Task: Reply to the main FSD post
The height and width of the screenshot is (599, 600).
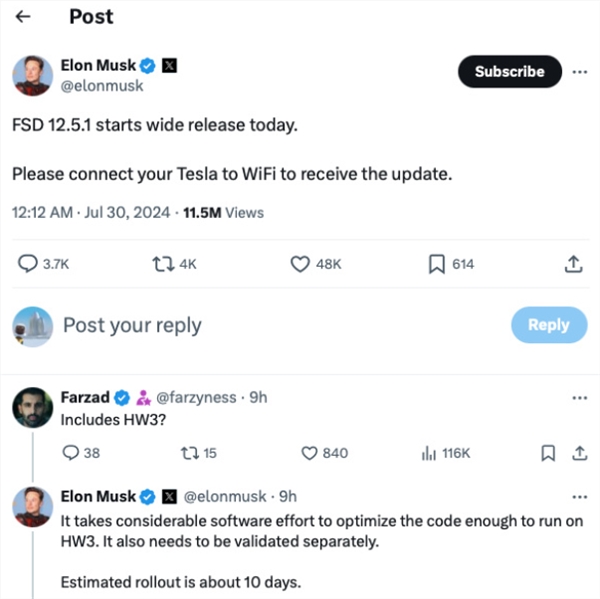Action: click(x=30, y=264)
